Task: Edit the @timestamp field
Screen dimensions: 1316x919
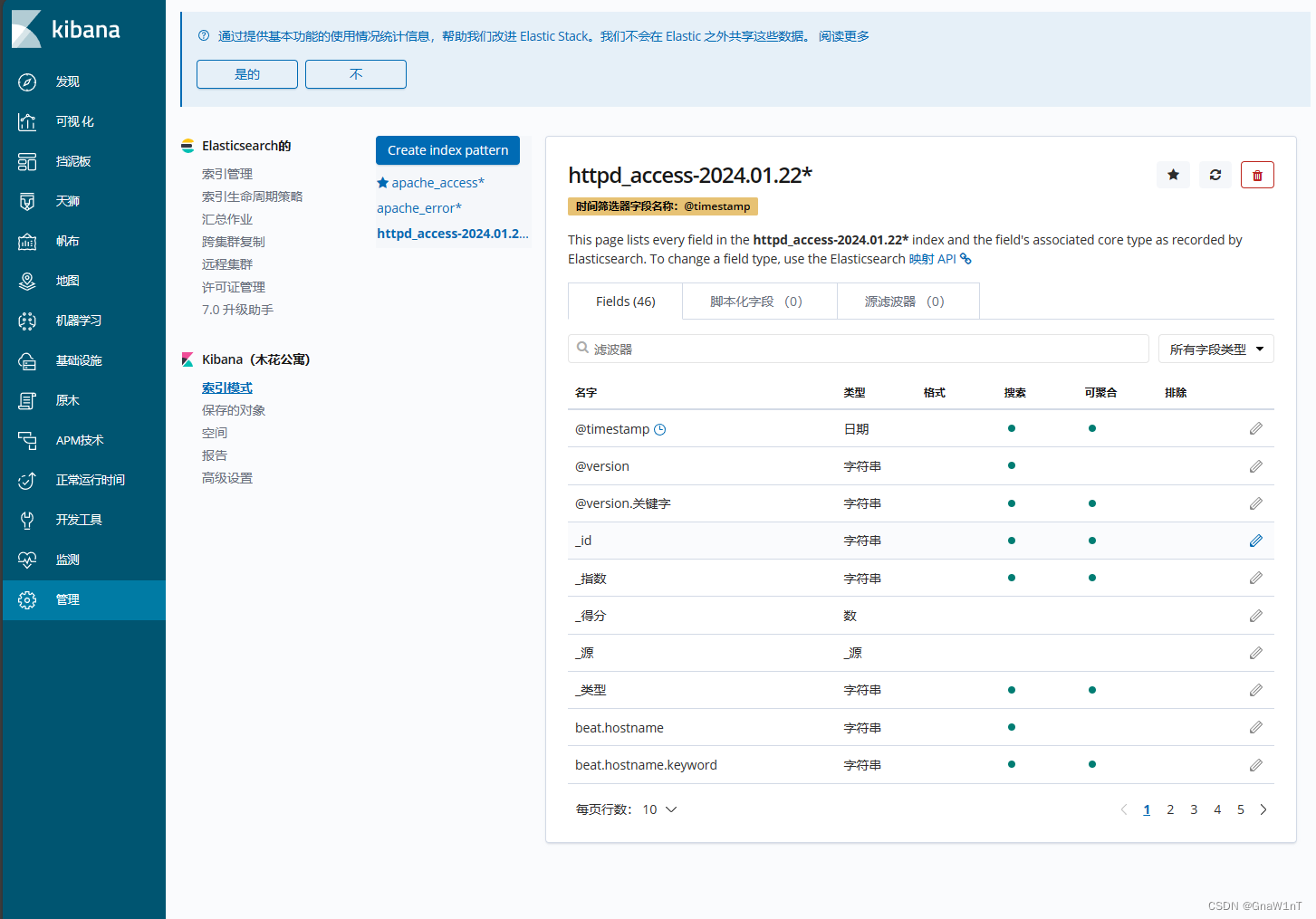Action: point(1256,428)
